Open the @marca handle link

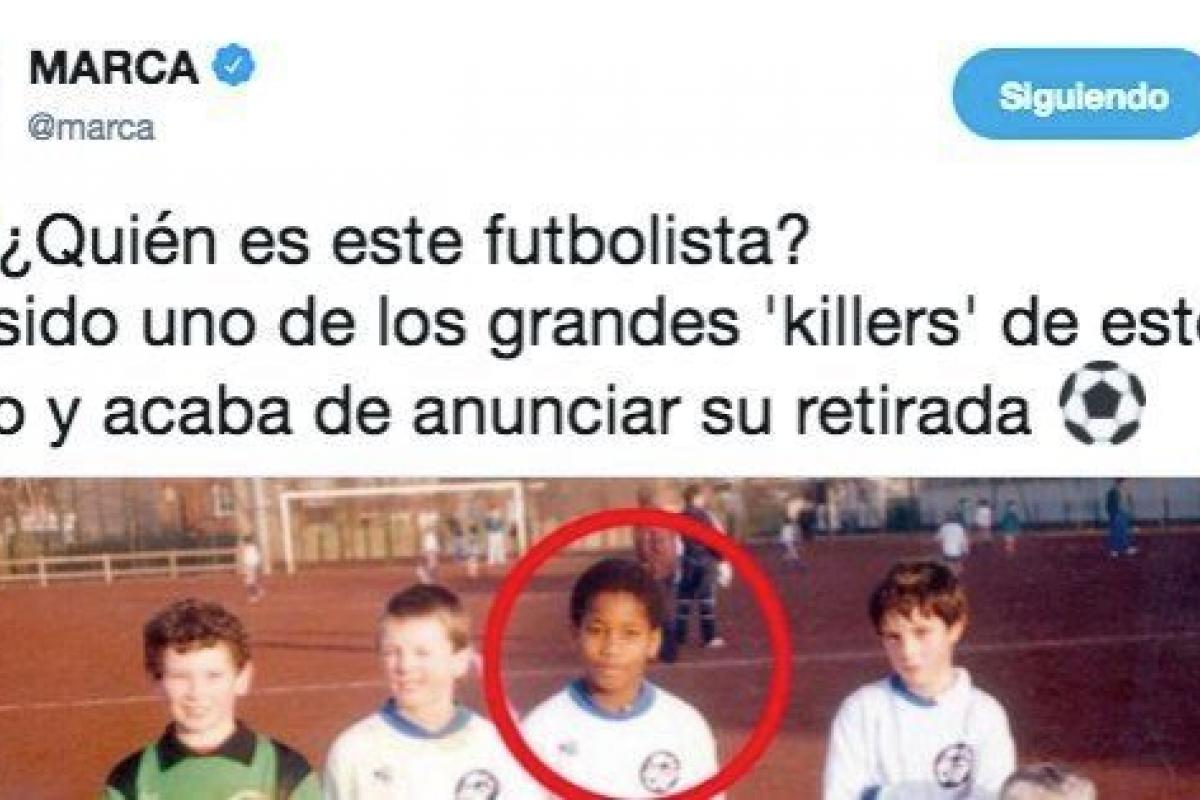click(x=91, y=128)
